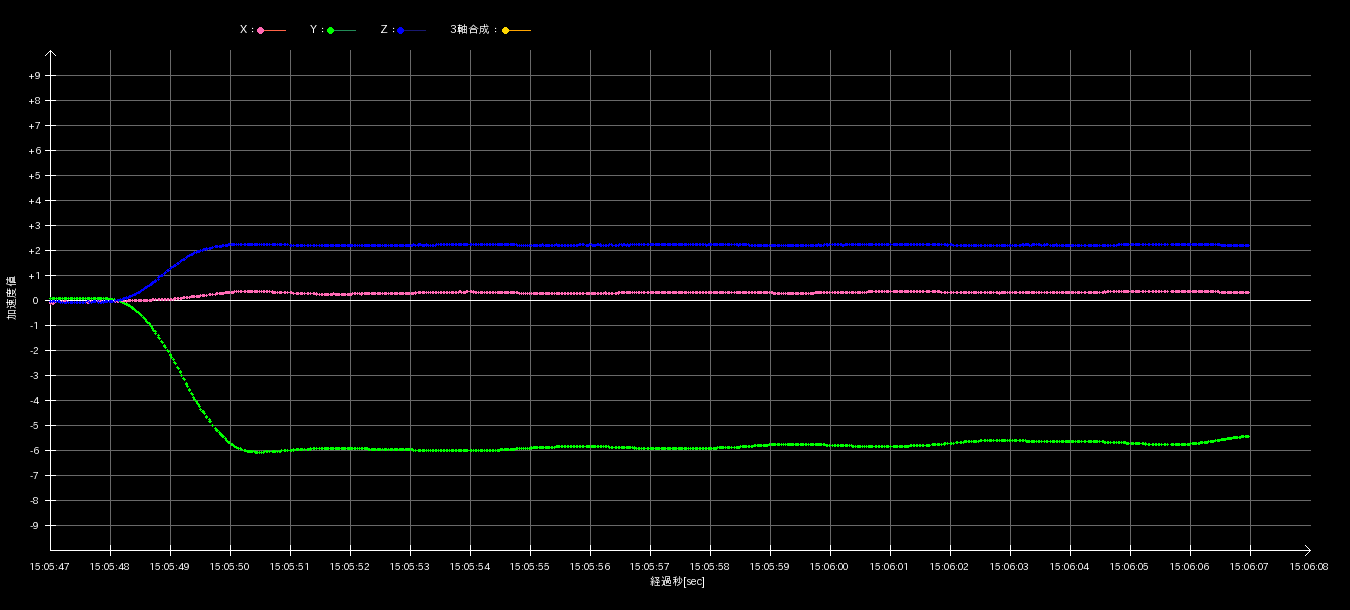Click the 15:05:55 time tick label
The height and width of the screenshot is (610, 1350).
pos(530,566)
